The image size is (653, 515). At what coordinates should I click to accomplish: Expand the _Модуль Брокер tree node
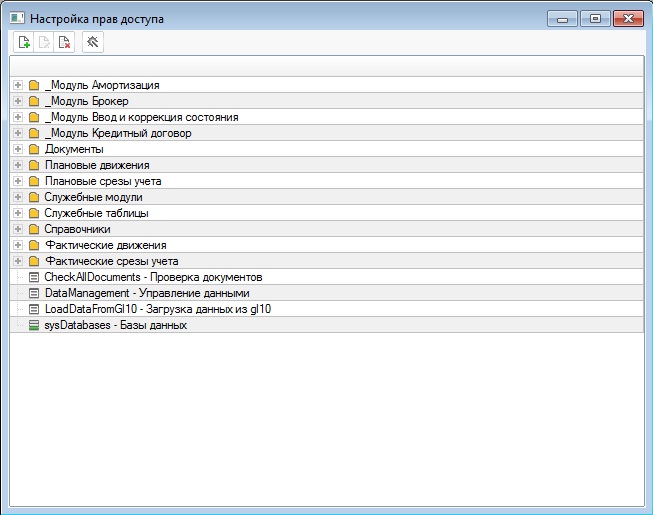tap(18, 101)
